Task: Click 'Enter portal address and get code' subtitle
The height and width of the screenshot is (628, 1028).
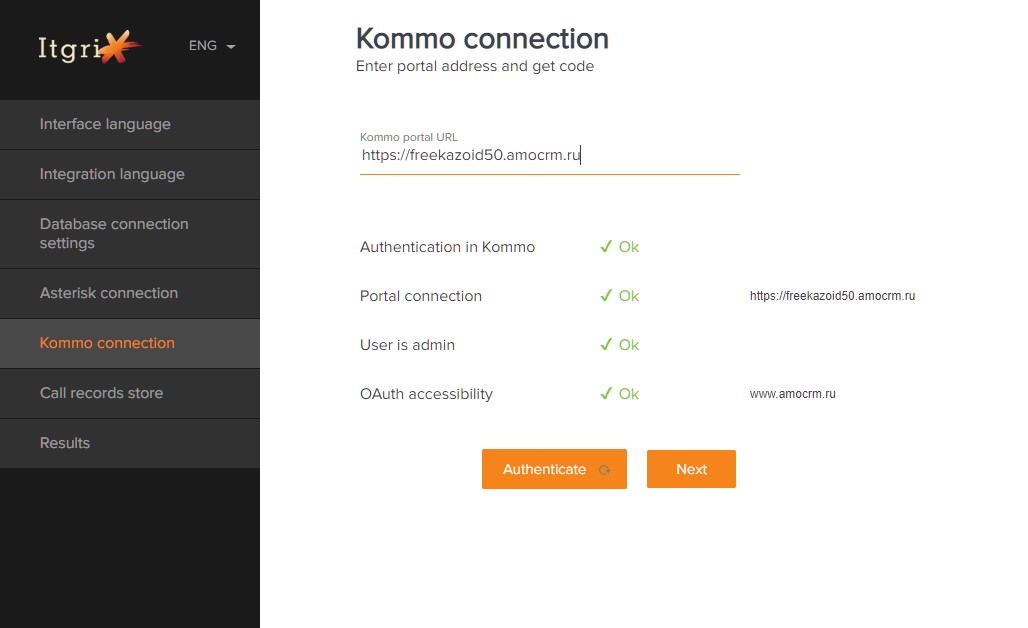Action: [475, 66]
